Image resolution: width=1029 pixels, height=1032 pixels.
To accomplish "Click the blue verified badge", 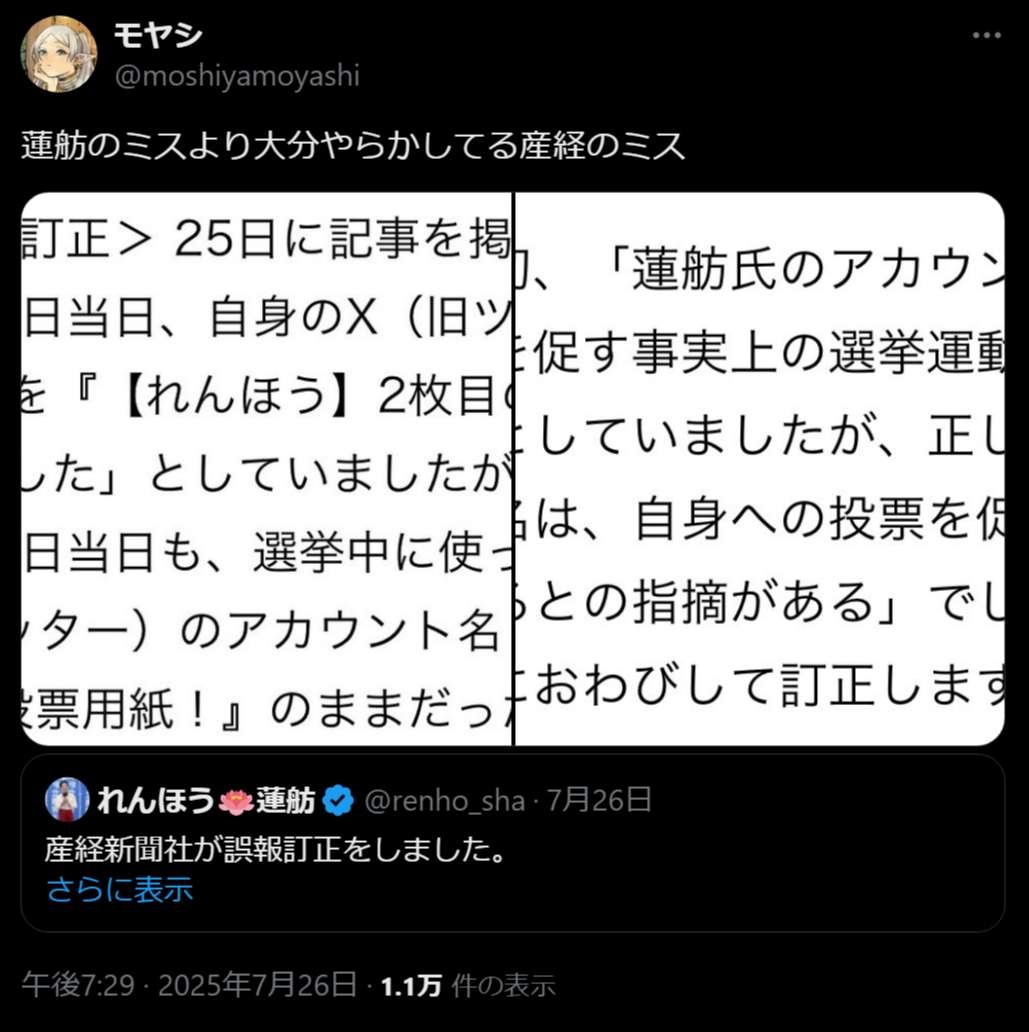I will [338, 800].
